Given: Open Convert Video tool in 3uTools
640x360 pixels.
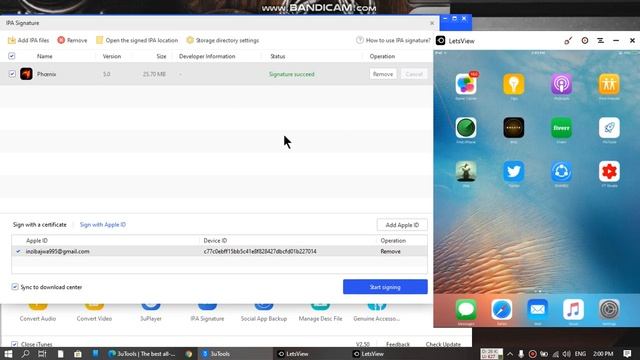Looking at the screenshot, I should tap(94, 312).
